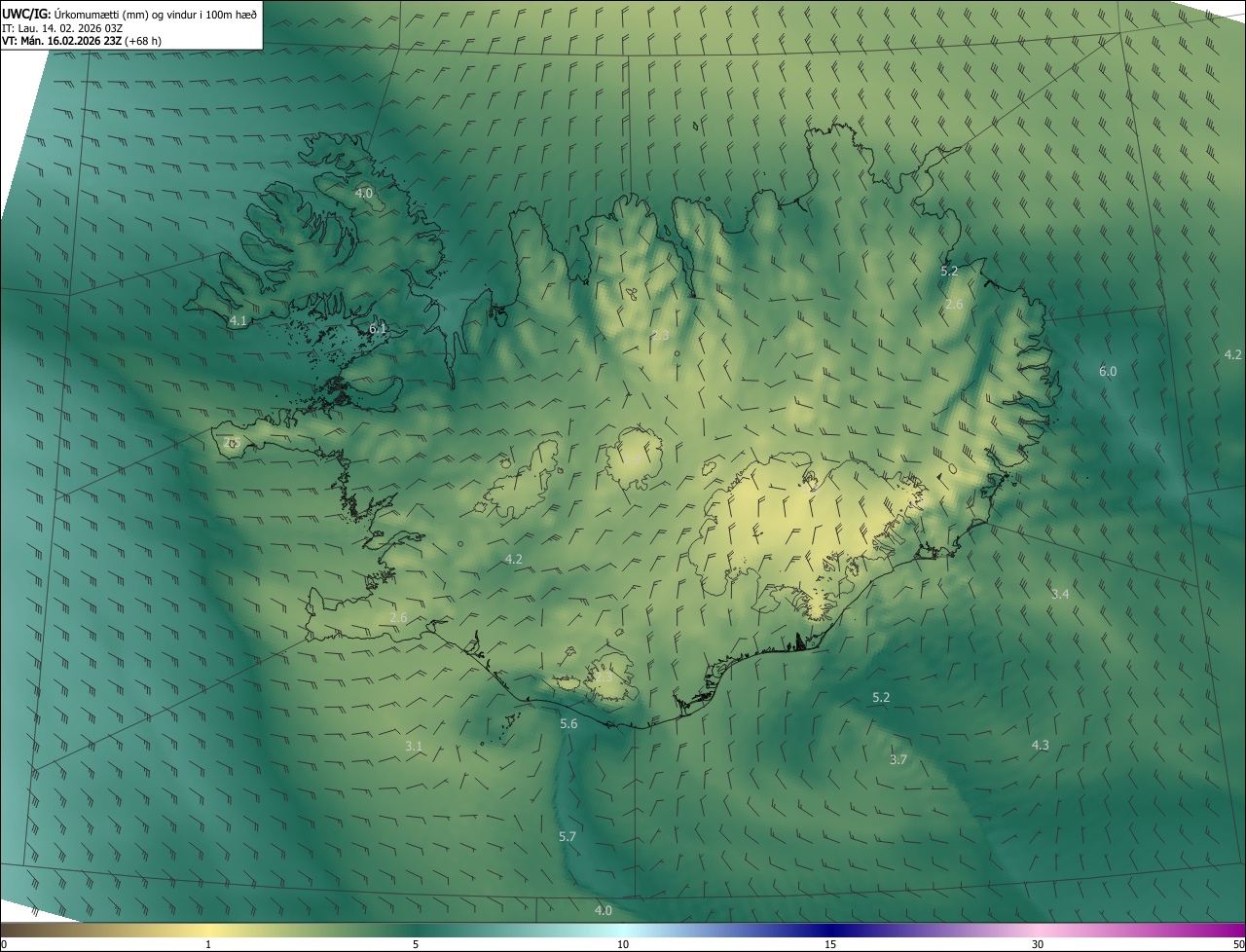Click the UWC/IG title line in header
Image resolution: width=1246 pixels, height=952 pixels.
click(x=129, y=13)
